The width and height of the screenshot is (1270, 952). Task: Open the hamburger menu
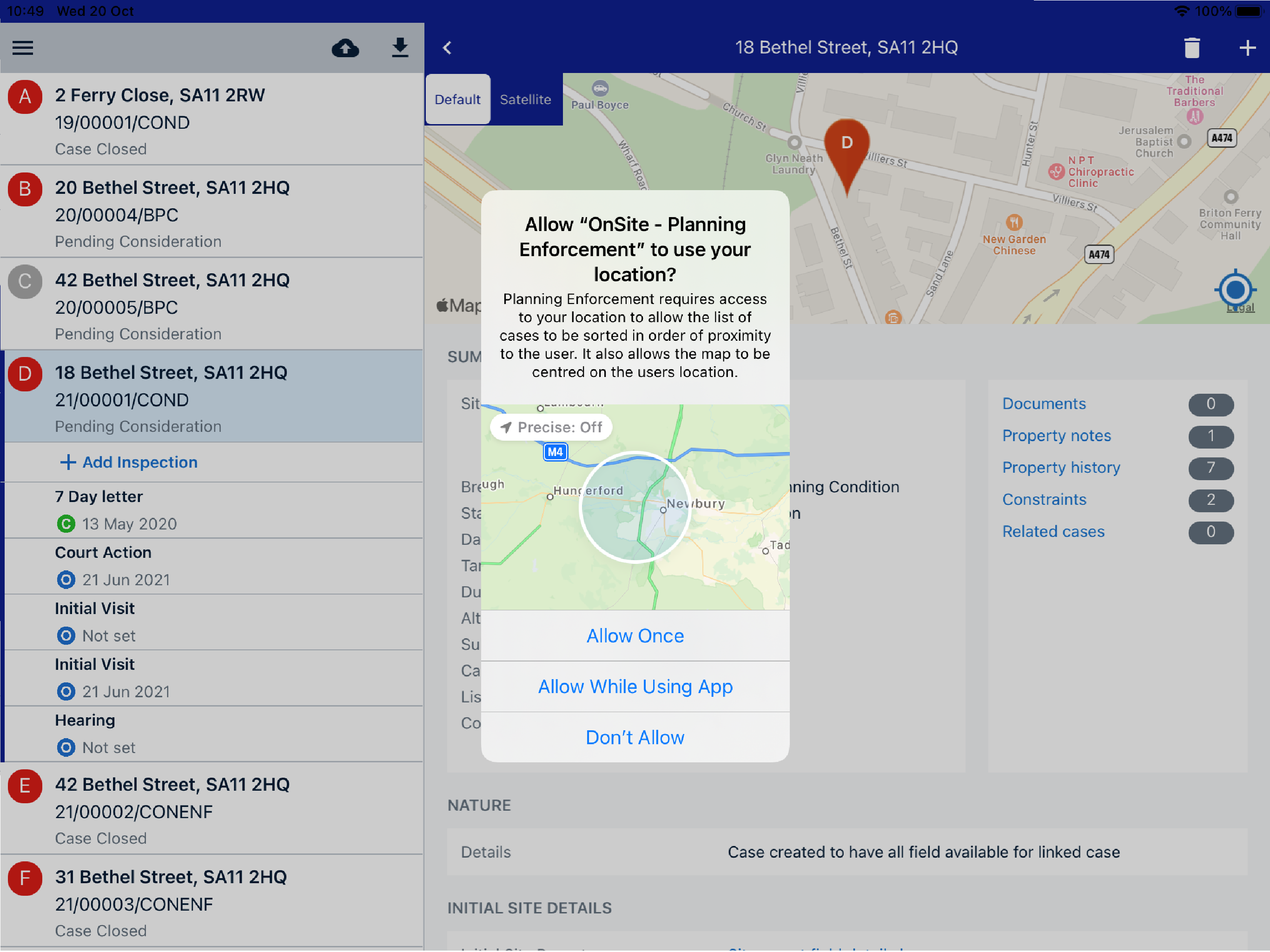click(22, 48)
